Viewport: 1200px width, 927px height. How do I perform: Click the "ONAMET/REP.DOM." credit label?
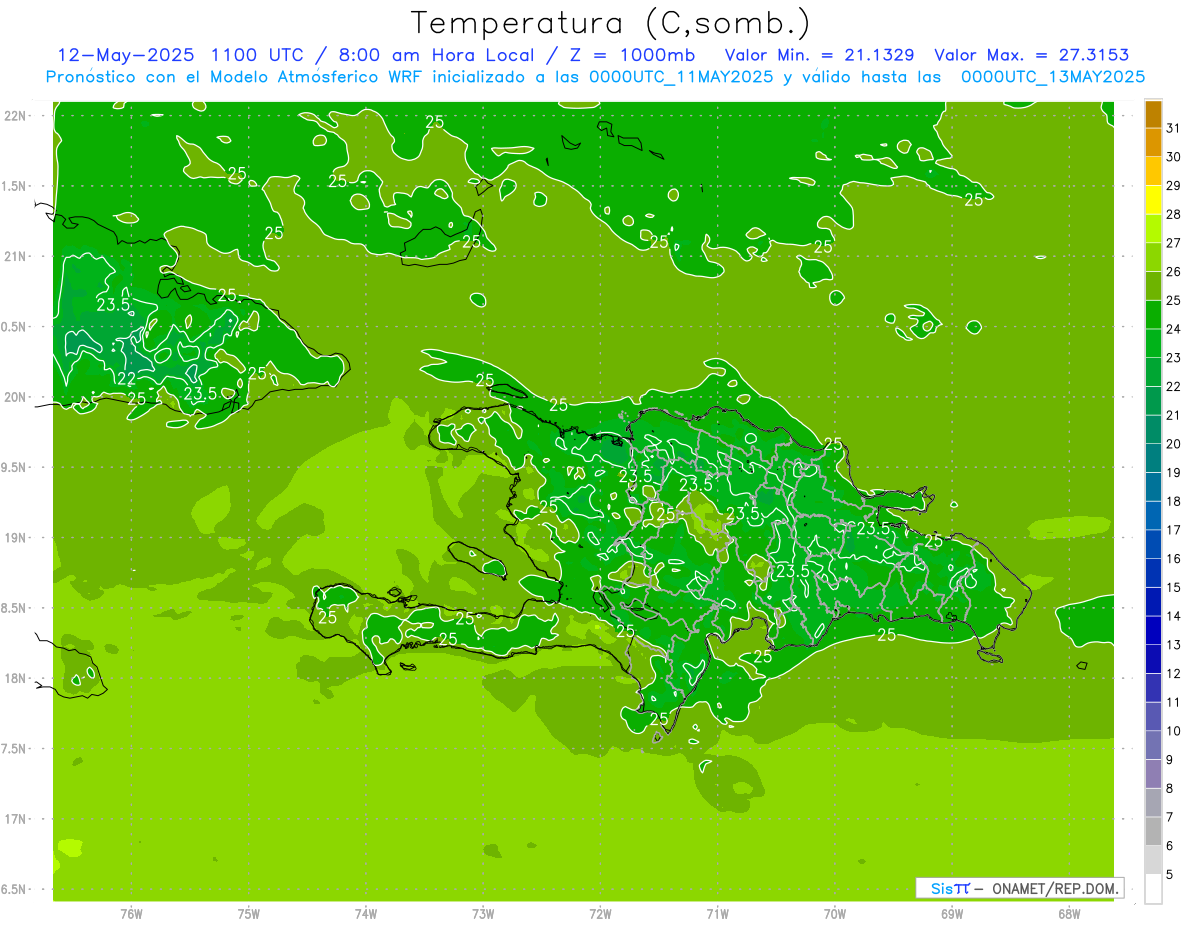(x=1053, y=888)
